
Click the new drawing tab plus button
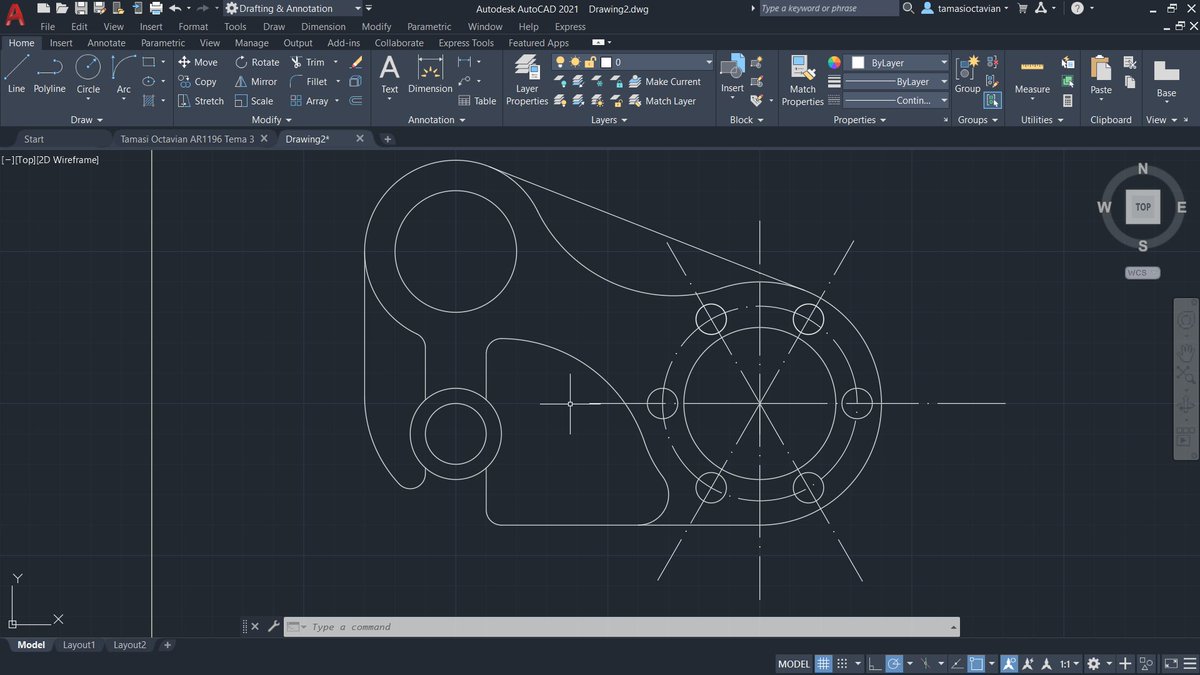(x=388, y=139)
